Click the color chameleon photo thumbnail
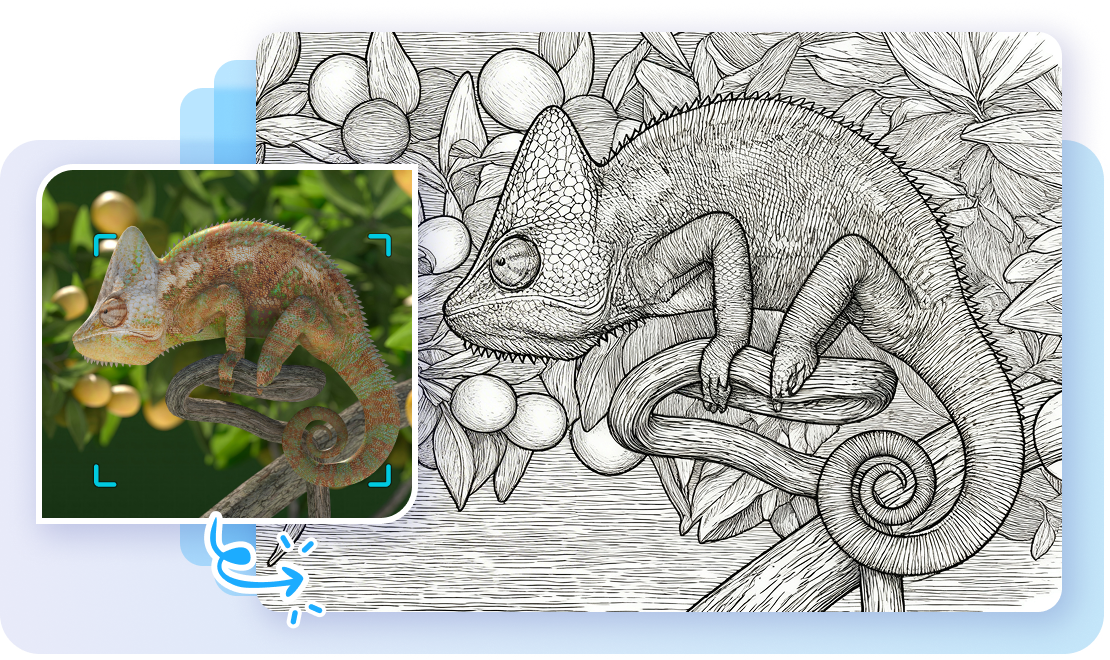Image resolution: width=1110 pixels, height=660 pixels. (227, 343)
